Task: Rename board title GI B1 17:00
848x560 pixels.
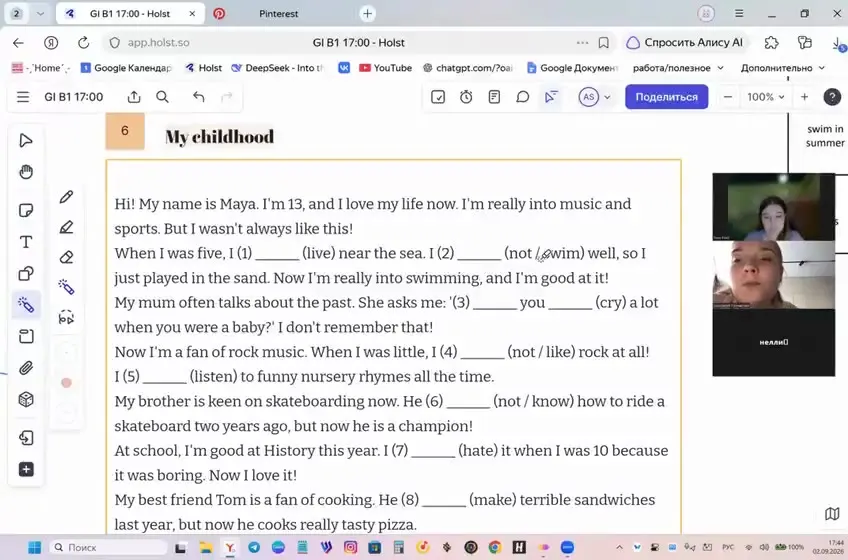Action: pyautogui.click(x=74, y=97)
